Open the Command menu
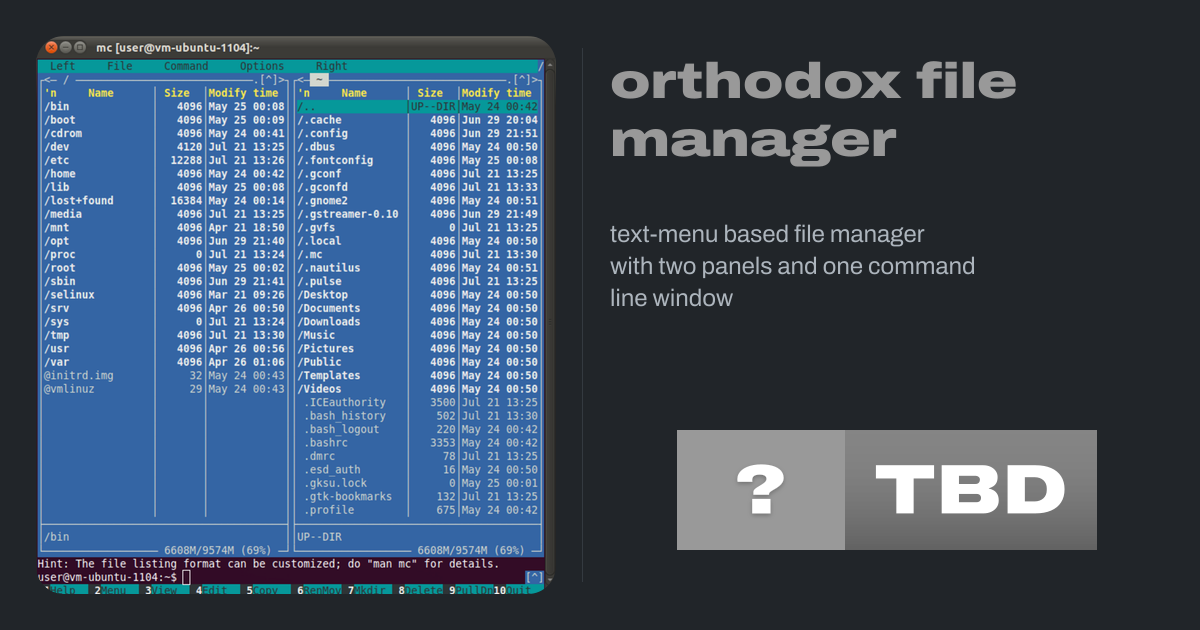Image resolution: width=1200 pixels, height=630 pixels. [x=186, y=66]
